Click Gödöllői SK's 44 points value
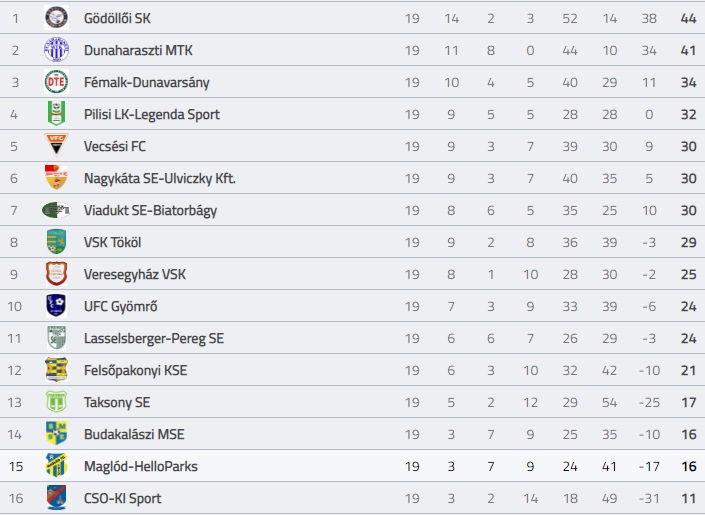 pyautogui.click(x=689, y=18)
